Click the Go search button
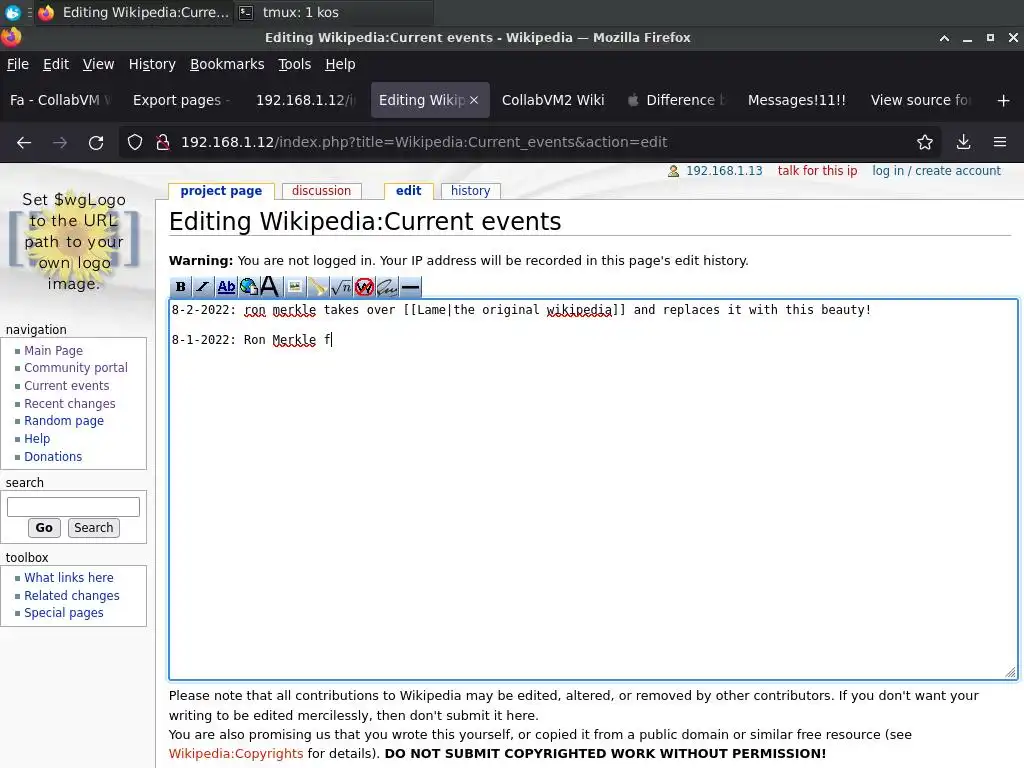 coord(44,528)
